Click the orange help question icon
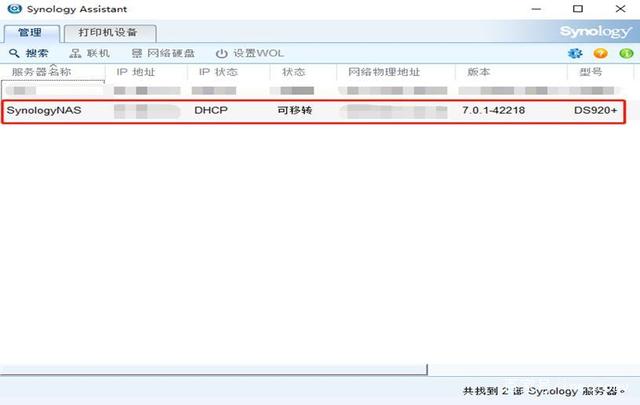The width and height of the screenshot is (640, 405). click(600, 53)
